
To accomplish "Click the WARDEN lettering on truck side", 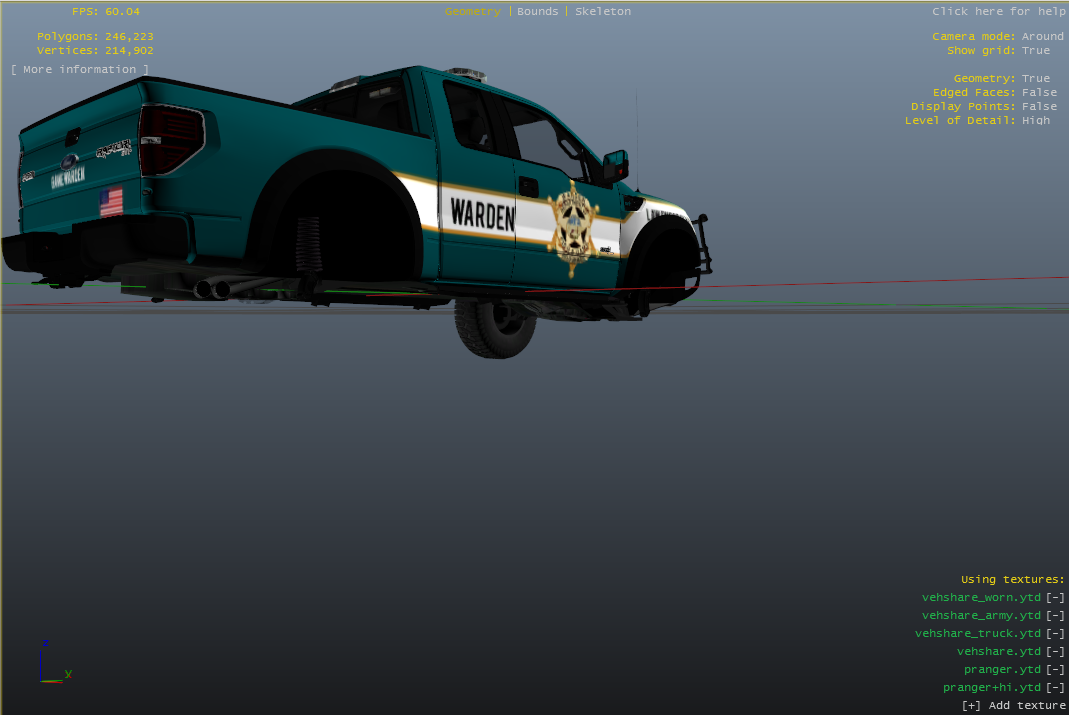I will click(482, 214).
